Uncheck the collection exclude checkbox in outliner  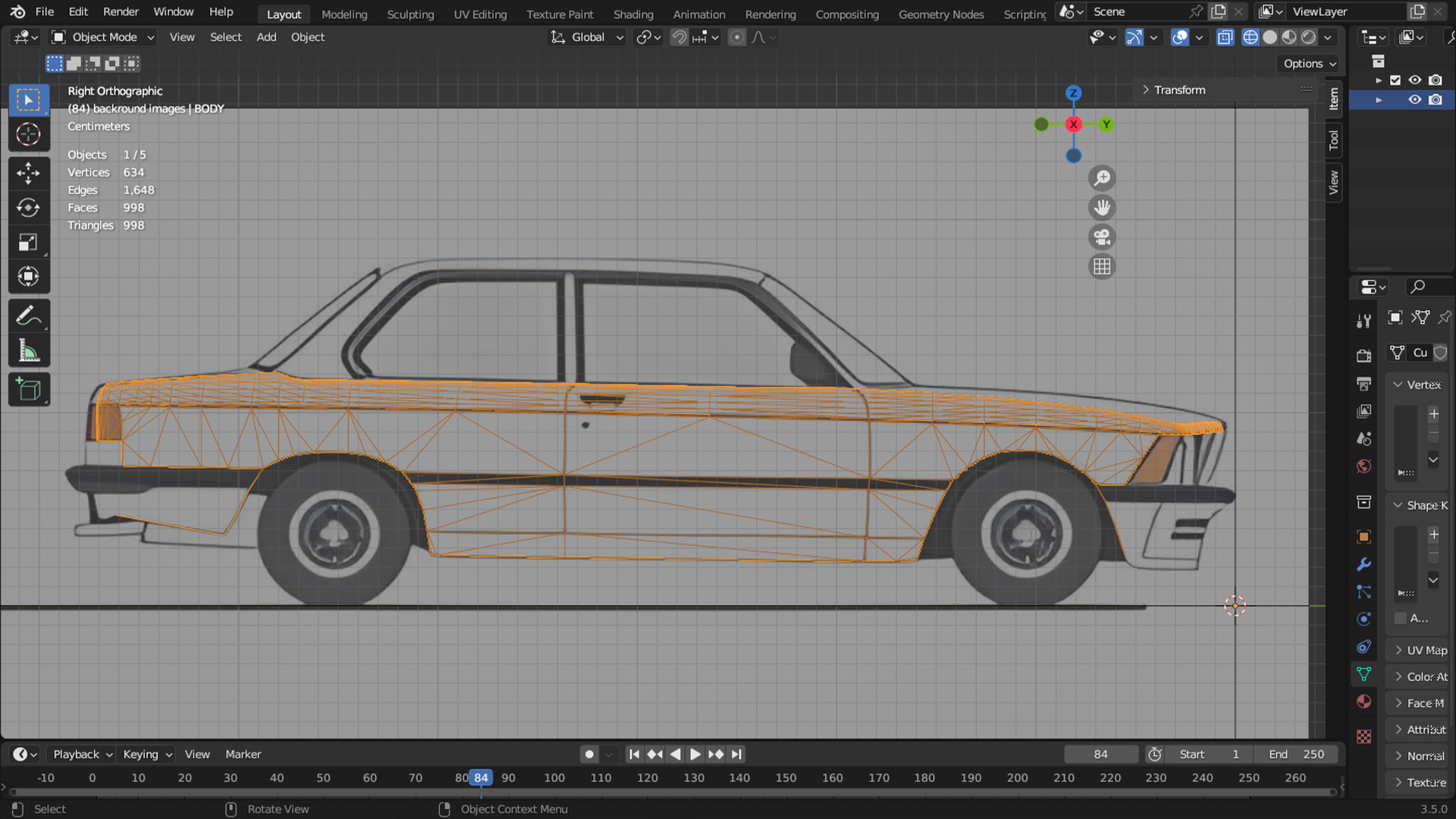1395,80
